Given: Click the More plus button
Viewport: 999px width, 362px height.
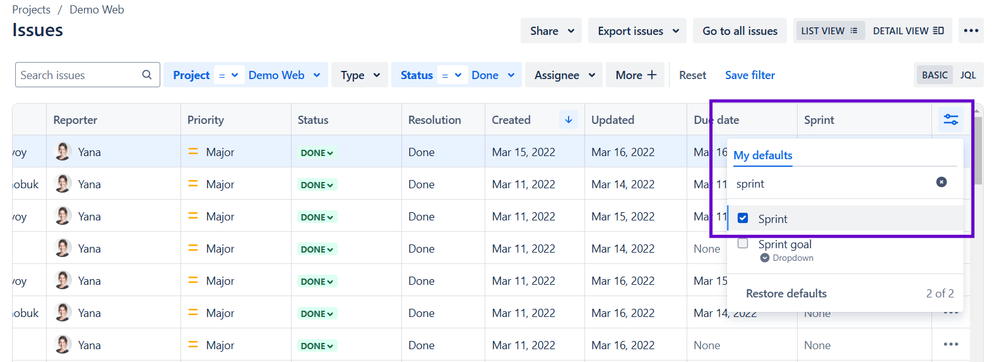Looking at the screenshot, I should (635, 75).
